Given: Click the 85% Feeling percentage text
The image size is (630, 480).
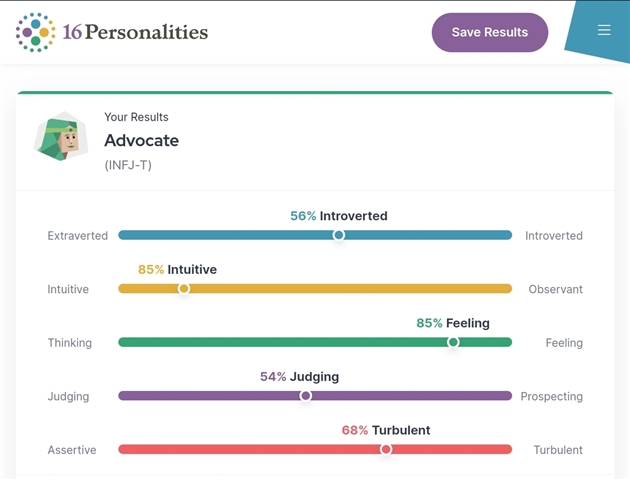Looking at the screenshot, I should click(452, 323).
